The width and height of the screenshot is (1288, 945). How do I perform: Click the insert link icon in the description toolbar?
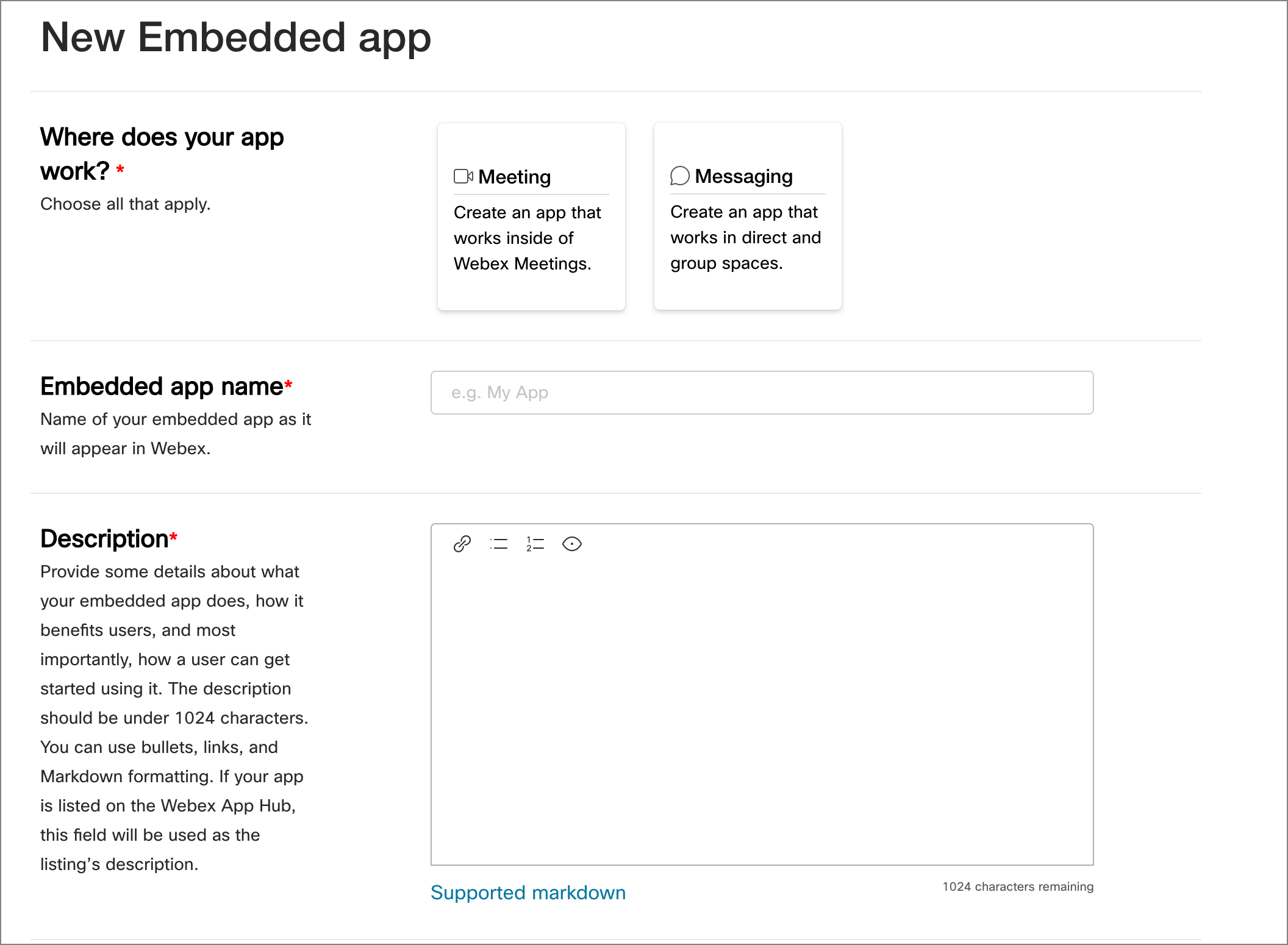462,544
